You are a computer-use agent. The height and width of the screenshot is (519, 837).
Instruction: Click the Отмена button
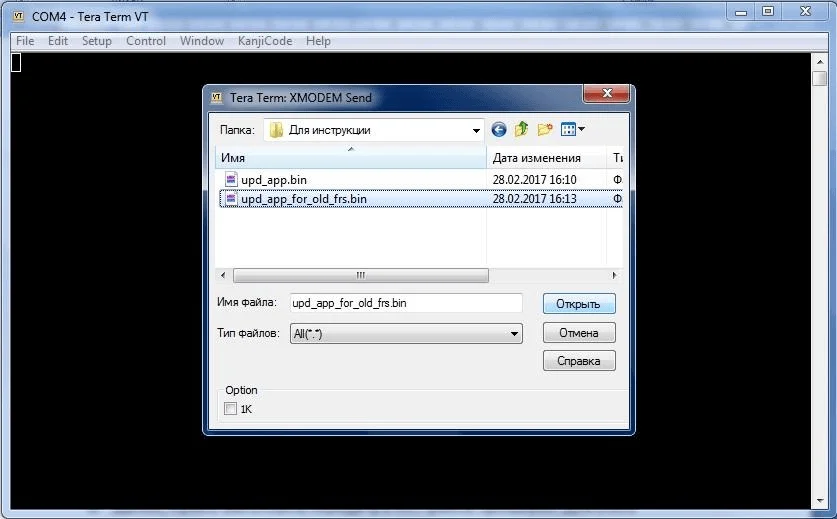tap(579, 333)
